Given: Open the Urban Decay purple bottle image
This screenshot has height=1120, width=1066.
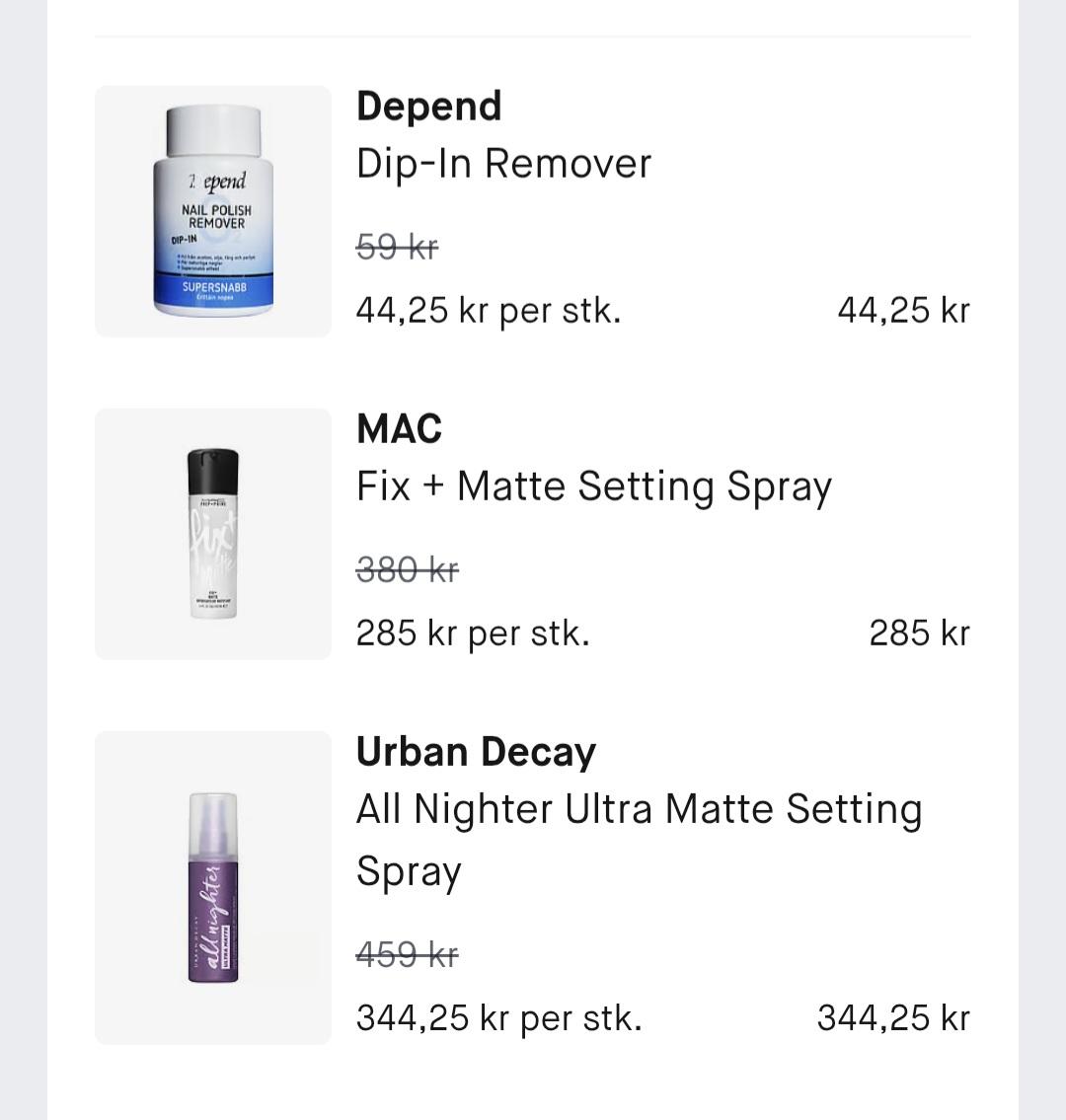Looking at the screenshot, I should point(213,887).
